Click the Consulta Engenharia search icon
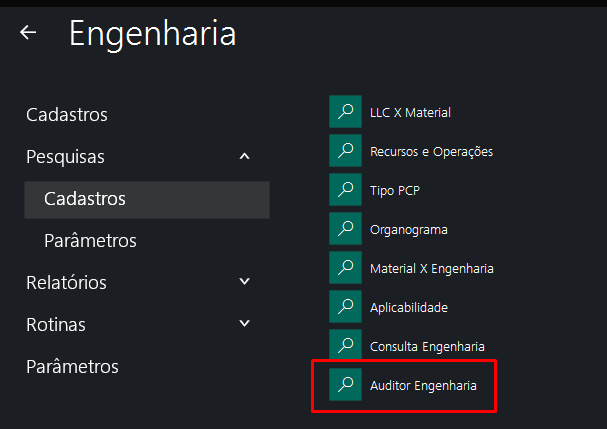This screenshot has height=429, width=607. 344,346
